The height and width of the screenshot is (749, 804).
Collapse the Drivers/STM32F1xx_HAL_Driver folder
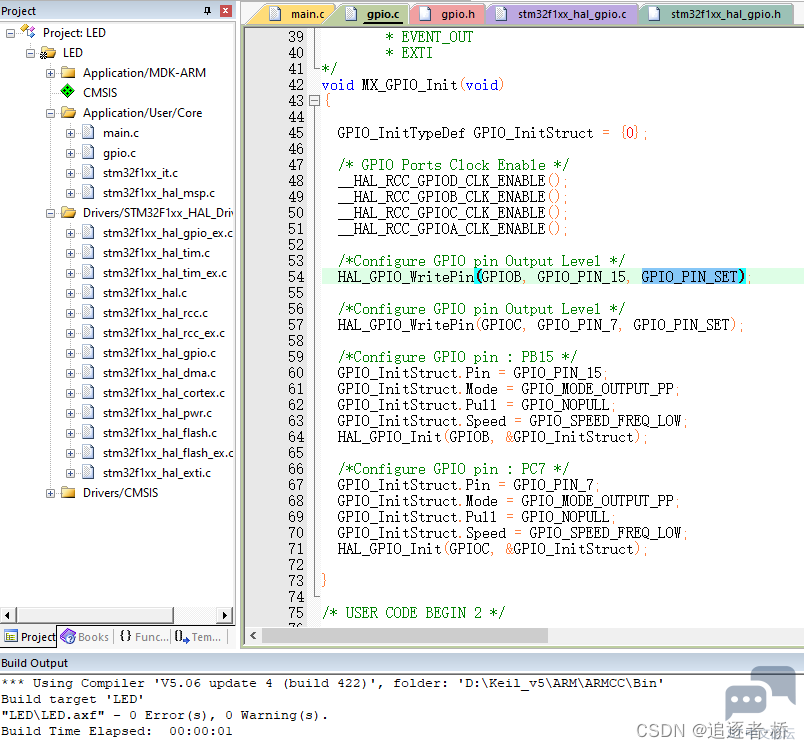[x=50, y=213]
